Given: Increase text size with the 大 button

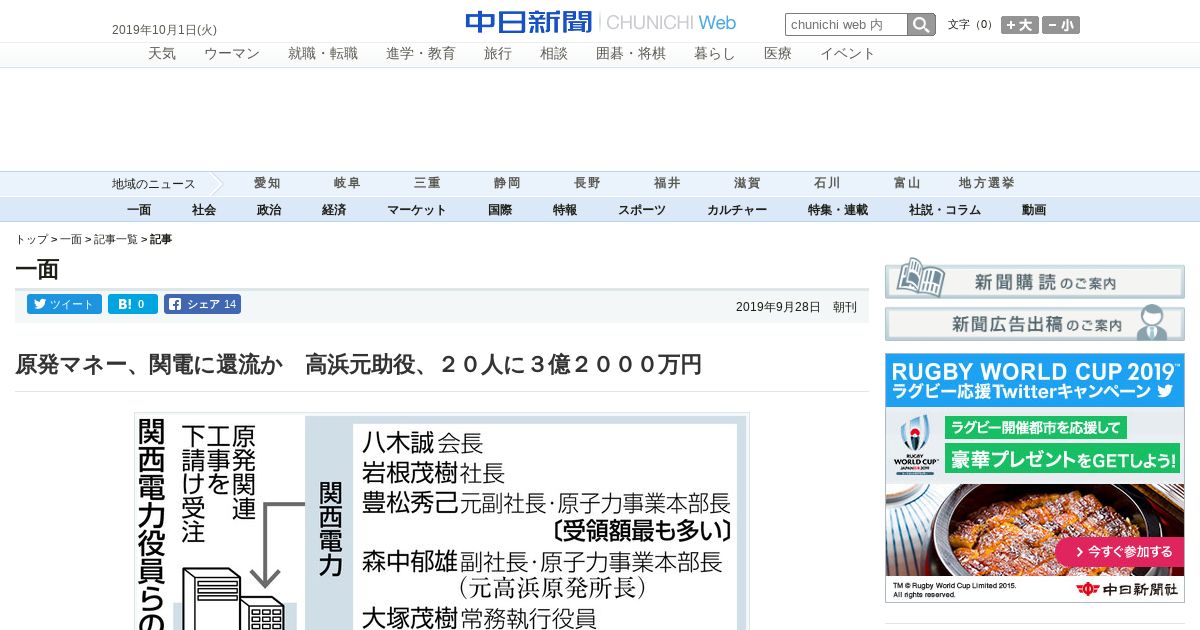Looking at the screenshot, I should [1020, 25].
